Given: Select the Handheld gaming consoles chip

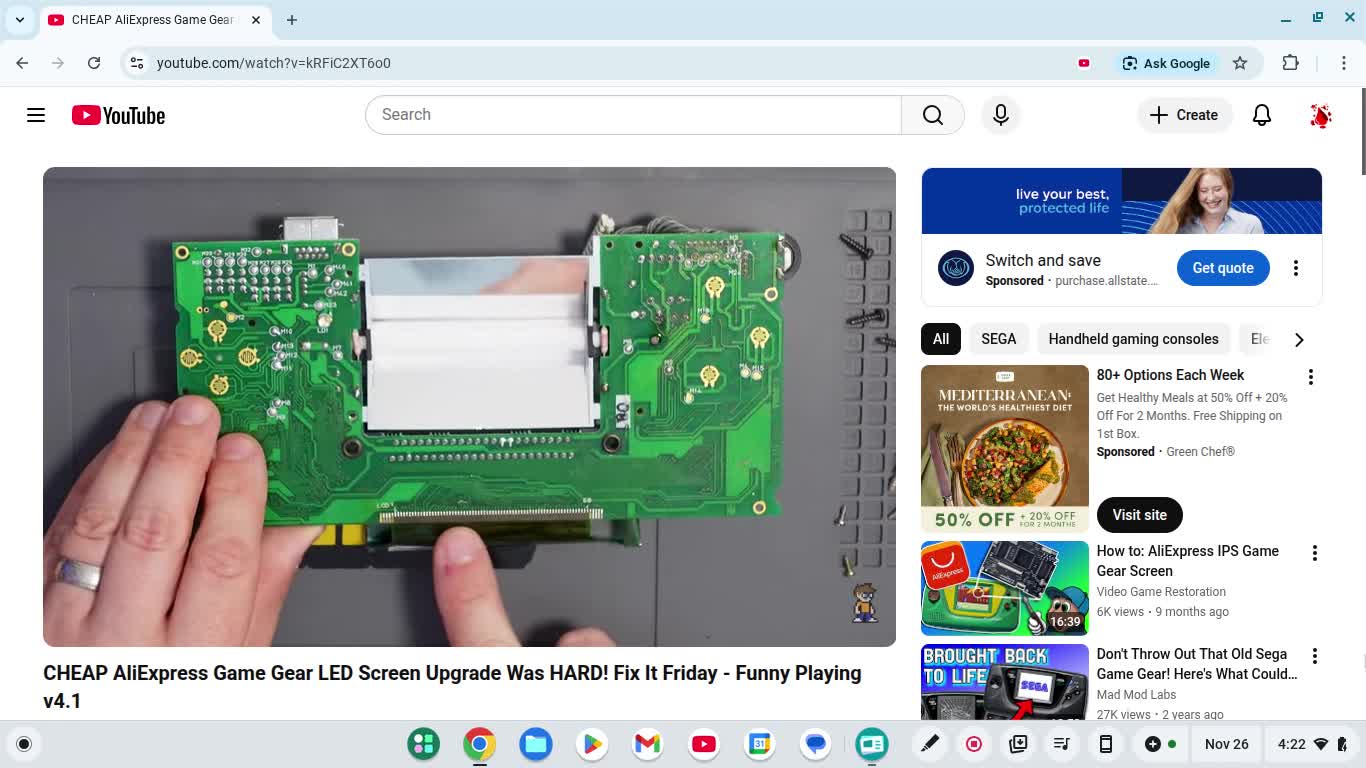Looking at the screenshot, I should [1133, 339].
